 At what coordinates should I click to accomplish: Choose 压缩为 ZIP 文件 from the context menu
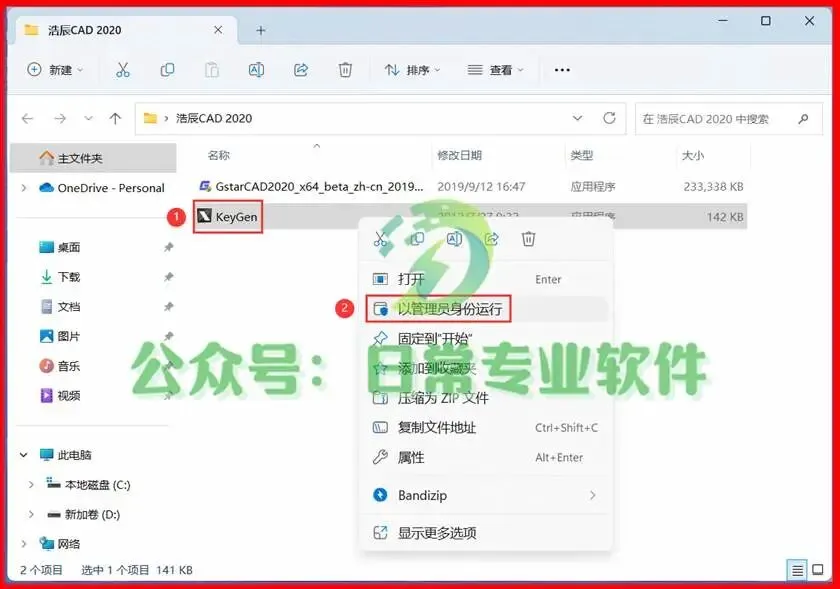click(x=486, y=398)
